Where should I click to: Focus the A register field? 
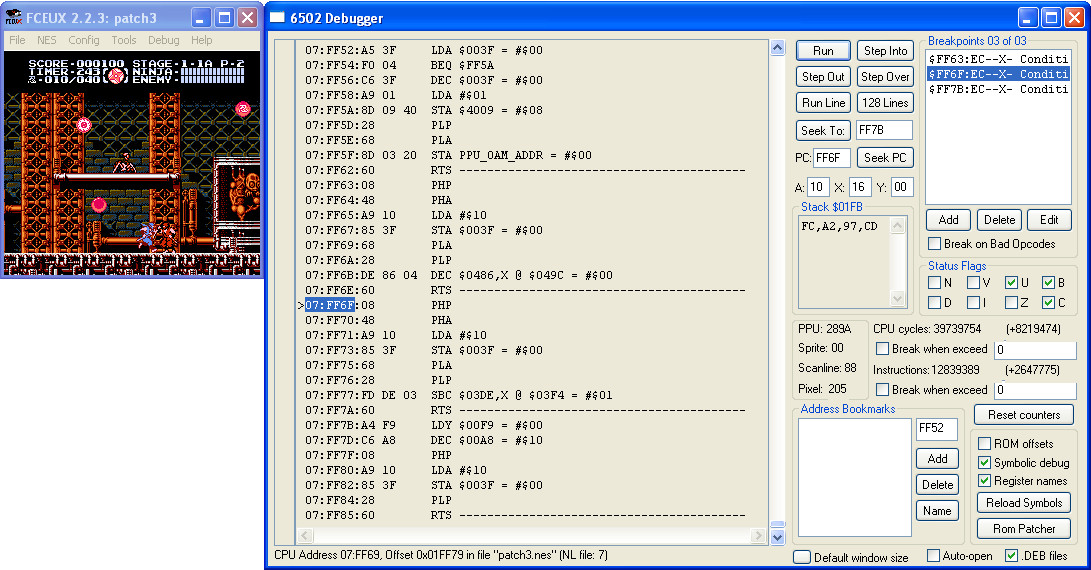(x=818, y=187)
